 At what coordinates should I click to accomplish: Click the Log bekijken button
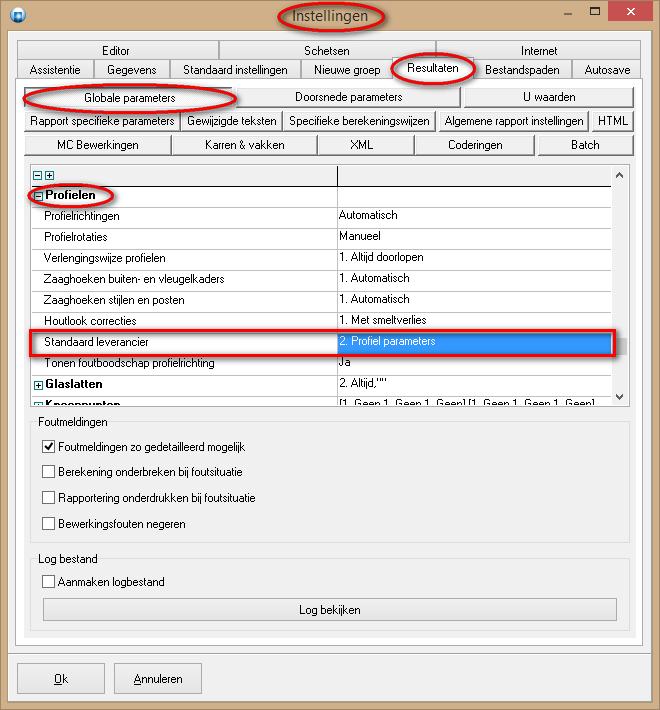click(330, 609)
